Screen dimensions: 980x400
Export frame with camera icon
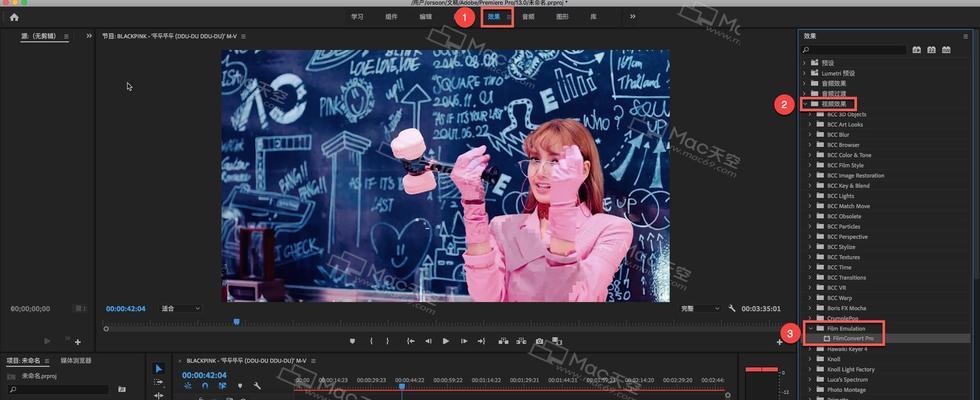(539, 341)
